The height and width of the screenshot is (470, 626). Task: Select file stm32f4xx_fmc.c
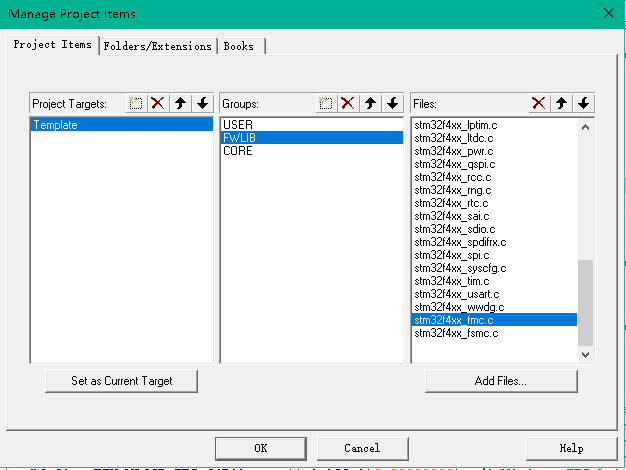pos(494,320)
